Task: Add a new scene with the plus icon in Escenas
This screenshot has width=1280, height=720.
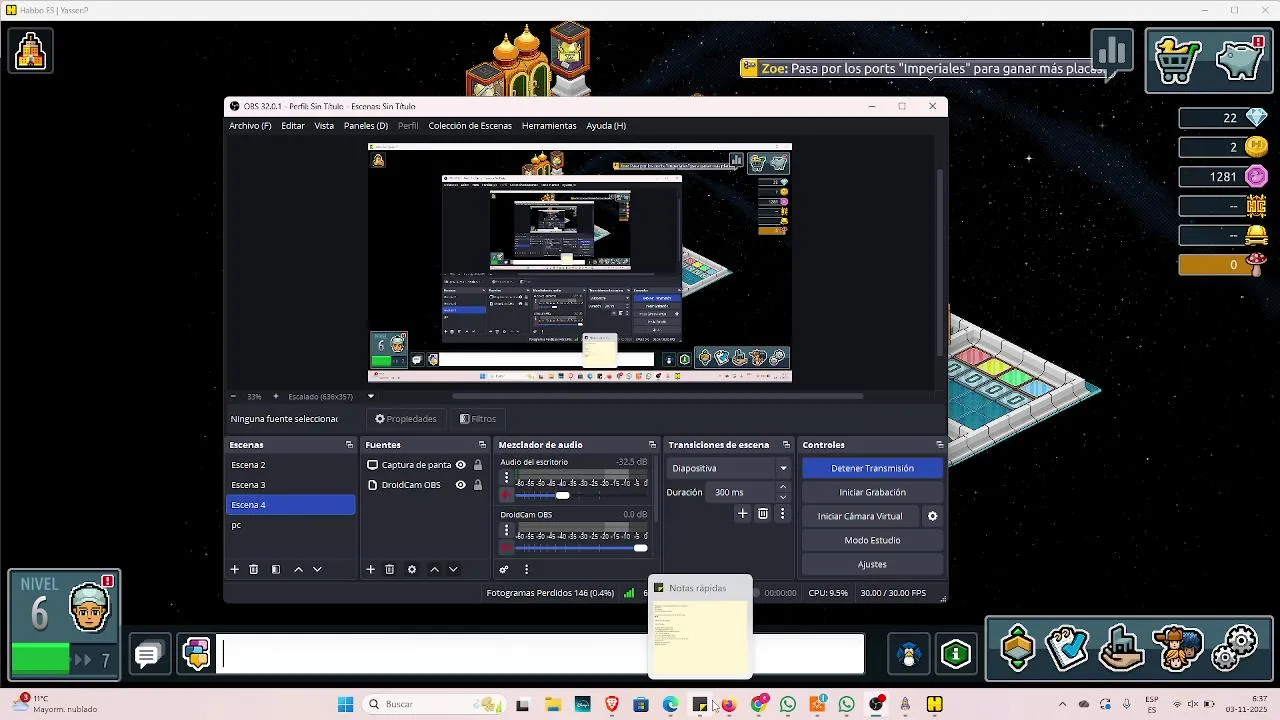Action: tap(235, 569)
